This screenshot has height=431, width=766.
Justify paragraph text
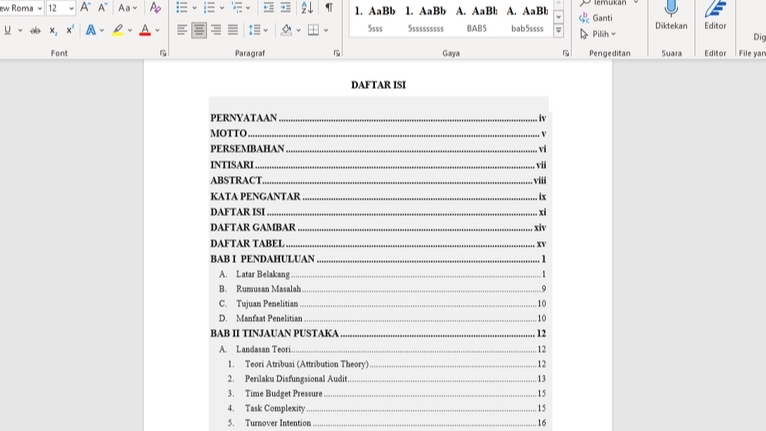pyautogui.click(x=233, y=30)
